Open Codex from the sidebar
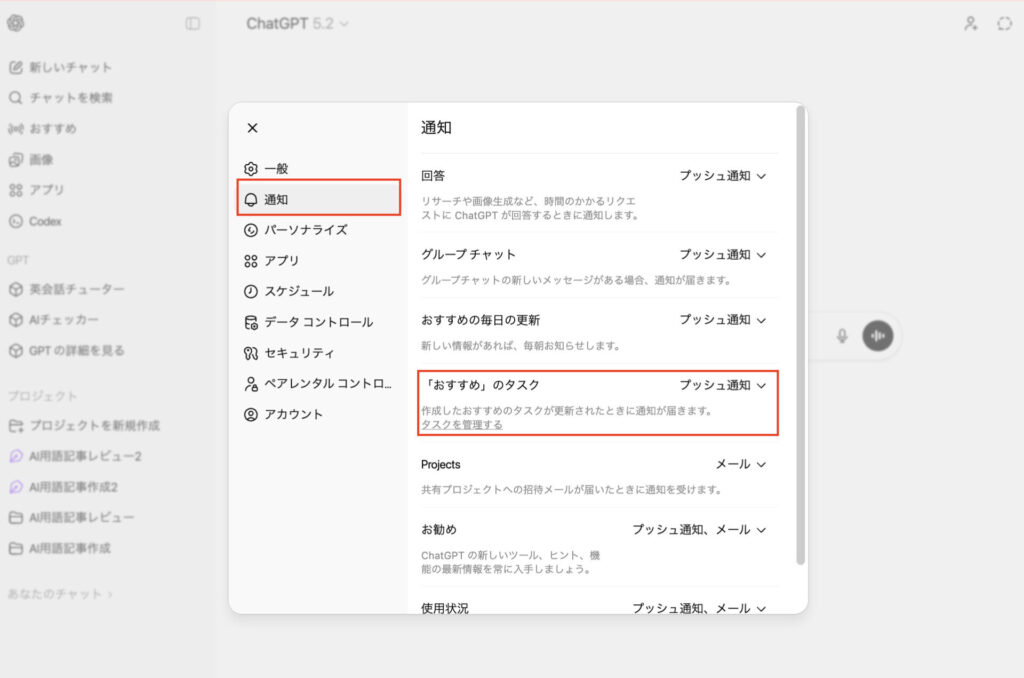Viewport: 1024px width, 678px height. (x=45, y=221)
